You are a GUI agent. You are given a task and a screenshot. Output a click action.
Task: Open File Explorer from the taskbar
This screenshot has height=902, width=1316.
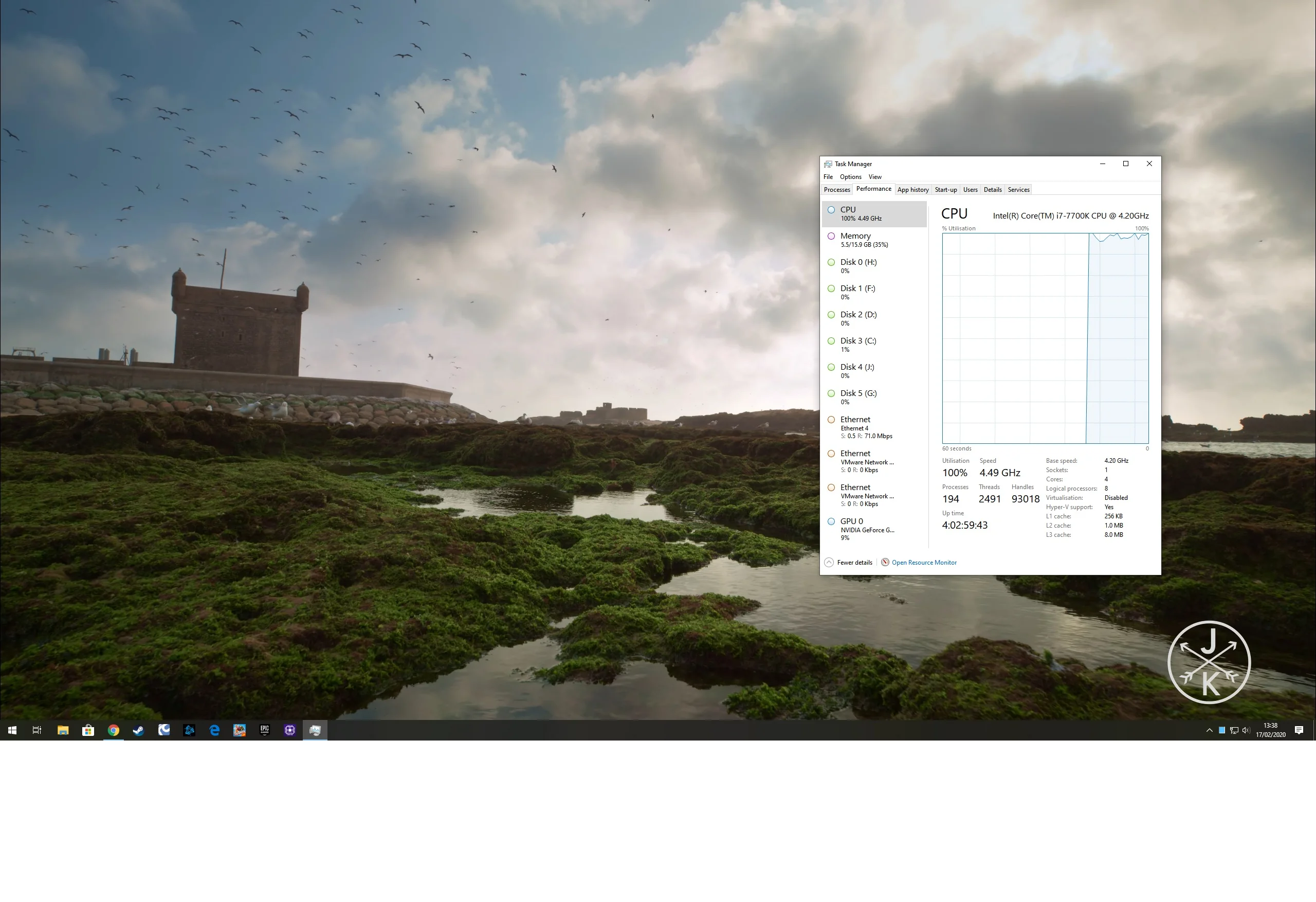pos(63,730)
